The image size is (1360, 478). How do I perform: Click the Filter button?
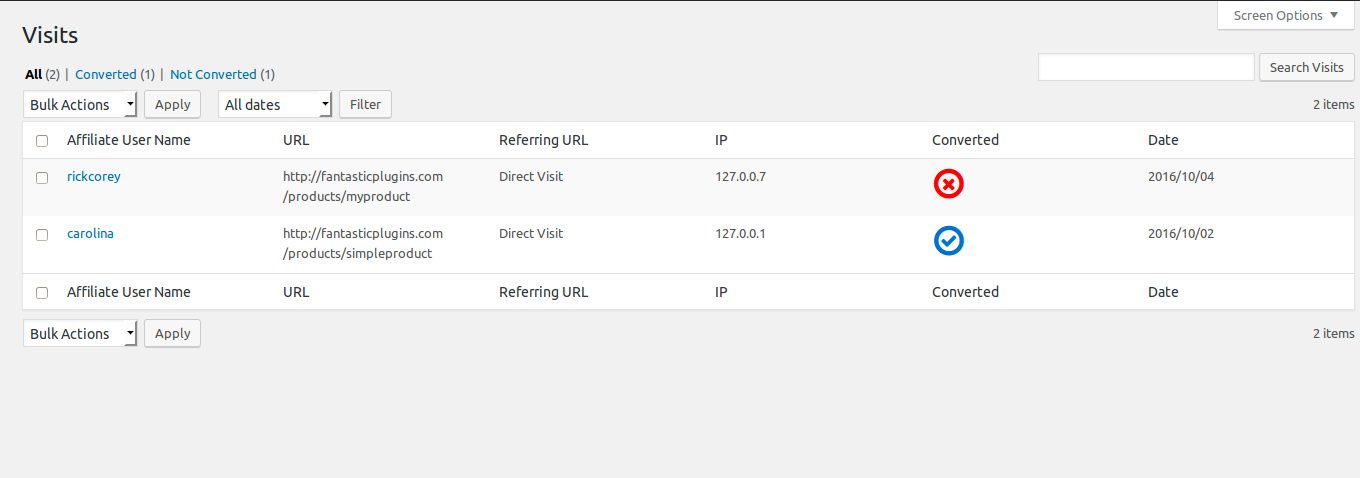[365, 104]
